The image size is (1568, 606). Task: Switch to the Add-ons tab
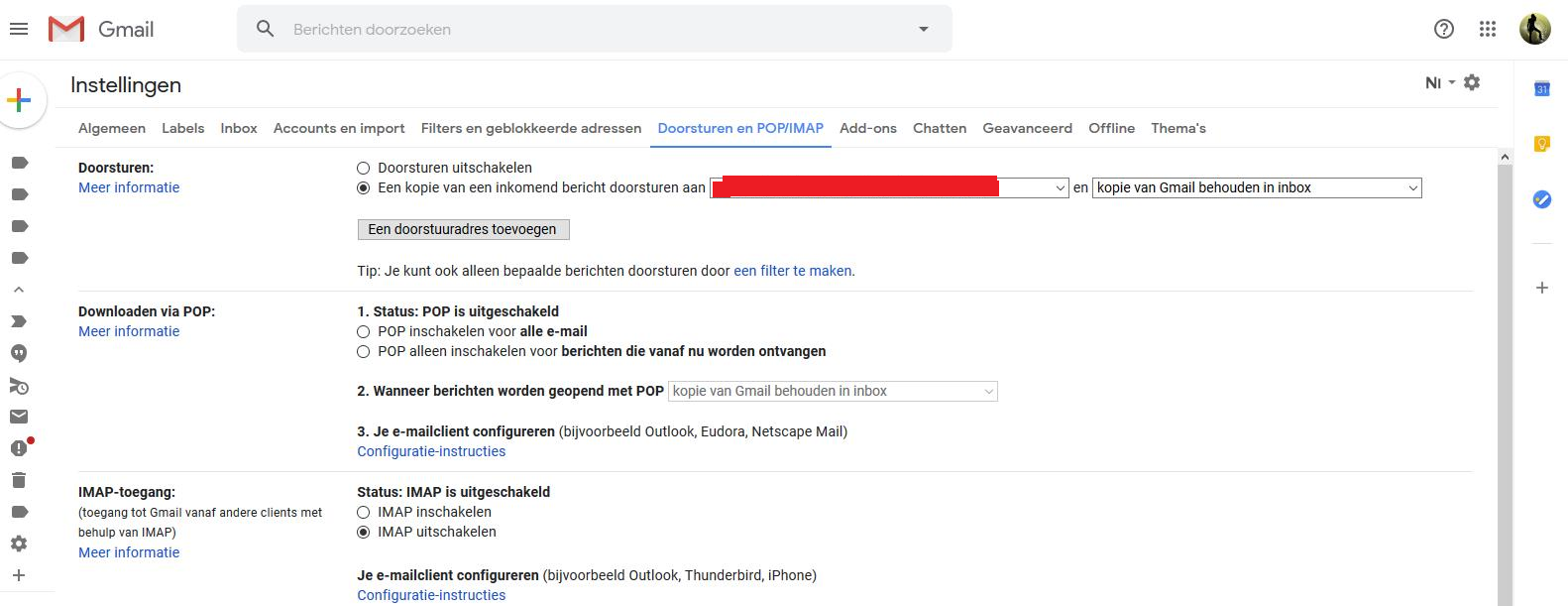pos(868,128)
